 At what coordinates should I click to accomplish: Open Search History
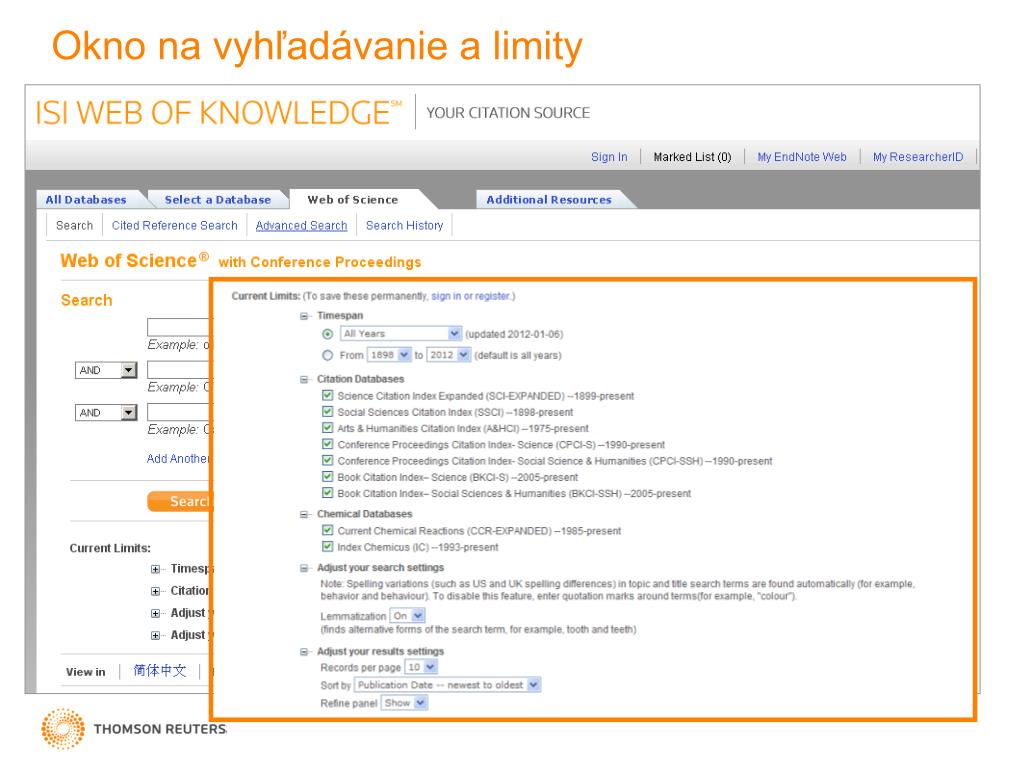click(404, 225)
